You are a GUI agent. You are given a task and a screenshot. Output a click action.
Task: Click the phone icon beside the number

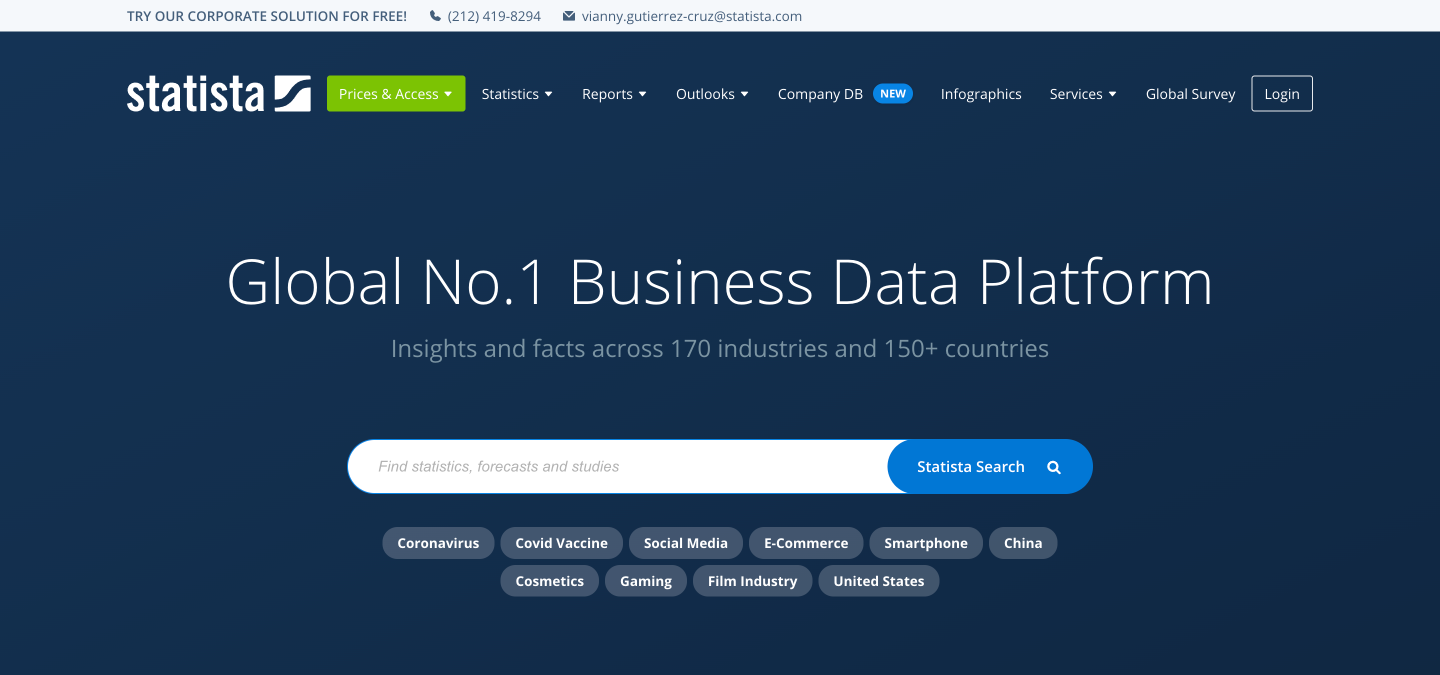click(435, 16)
